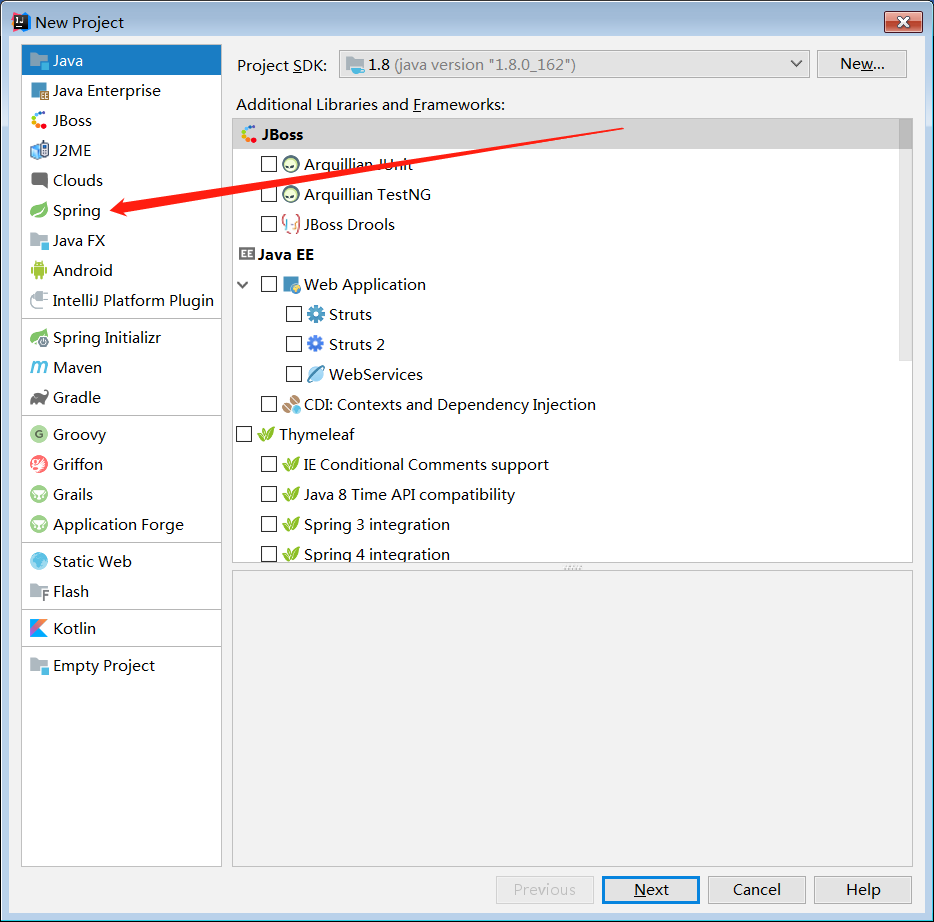This screenshot has width=934, height=922.
Task: Tick the Spring 4 integration checkbox
Action: tap(269, 554)
